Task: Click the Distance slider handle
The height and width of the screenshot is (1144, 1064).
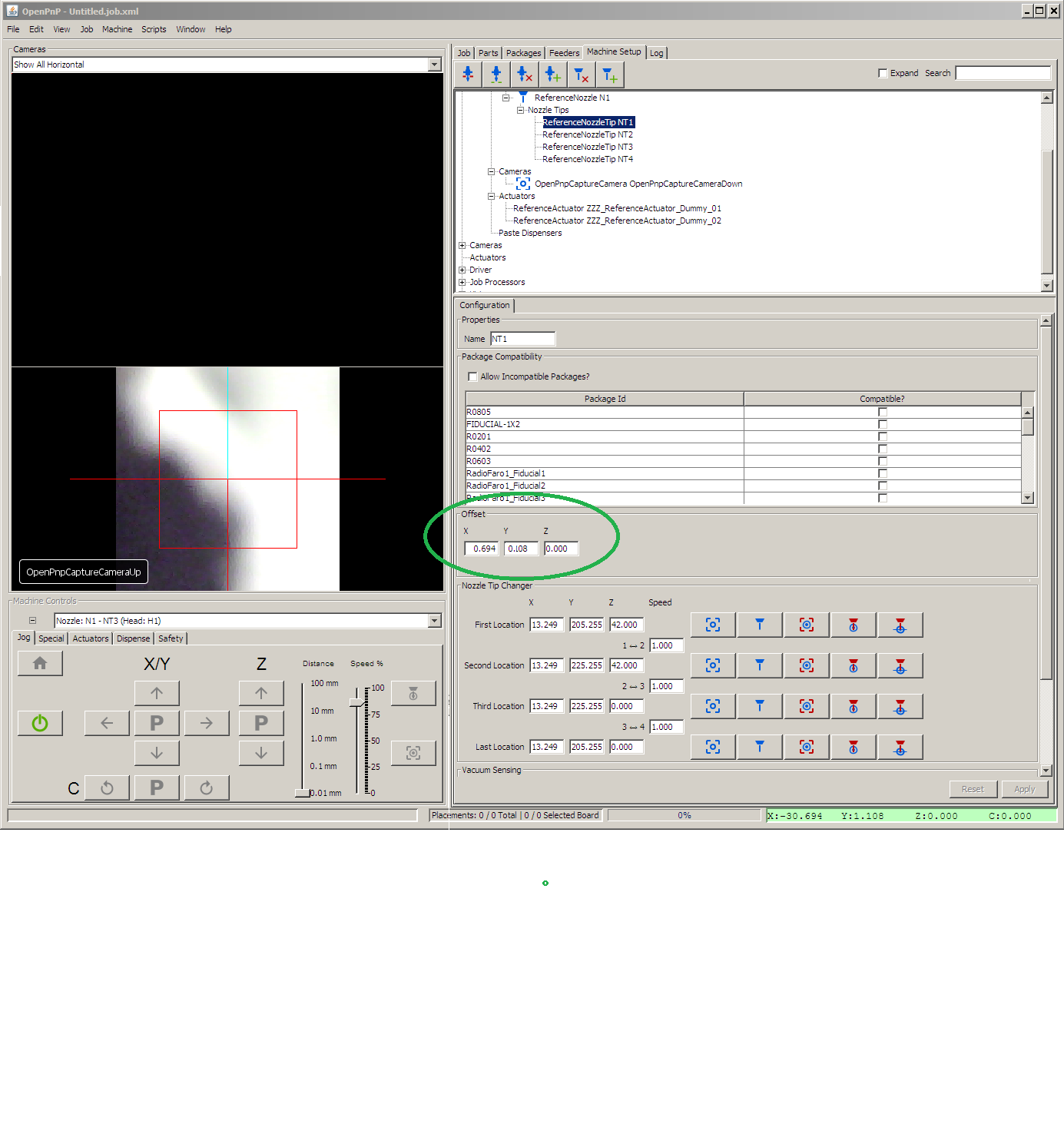Action: coord(303,793)
